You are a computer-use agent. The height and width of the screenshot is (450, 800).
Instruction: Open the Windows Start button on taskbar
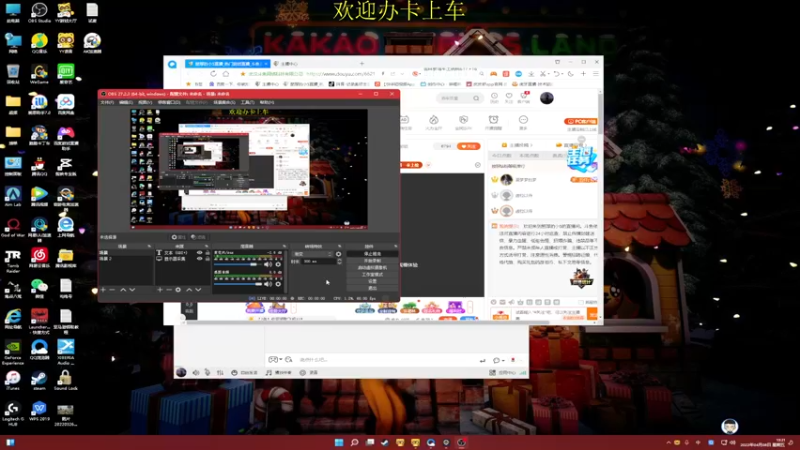(339, 442)
